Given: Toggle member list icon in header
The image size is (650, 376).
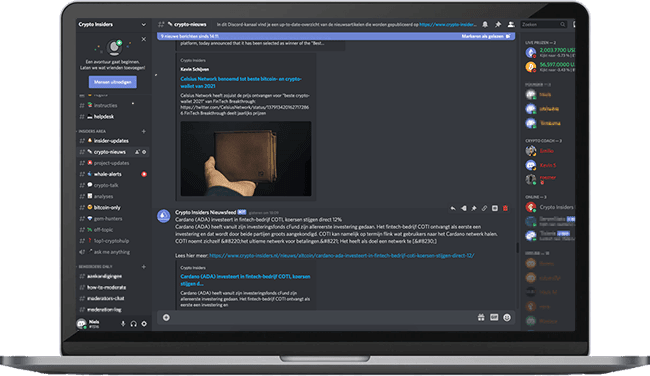Looking at the screenshot, I should 511,24.
